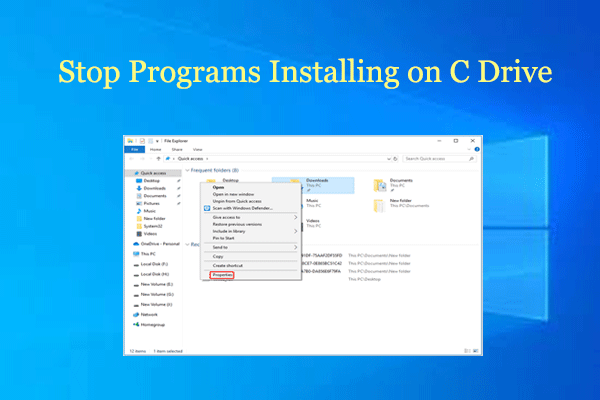
Task: Click the Up arrow navigation button
Action: tap(158, 158)
